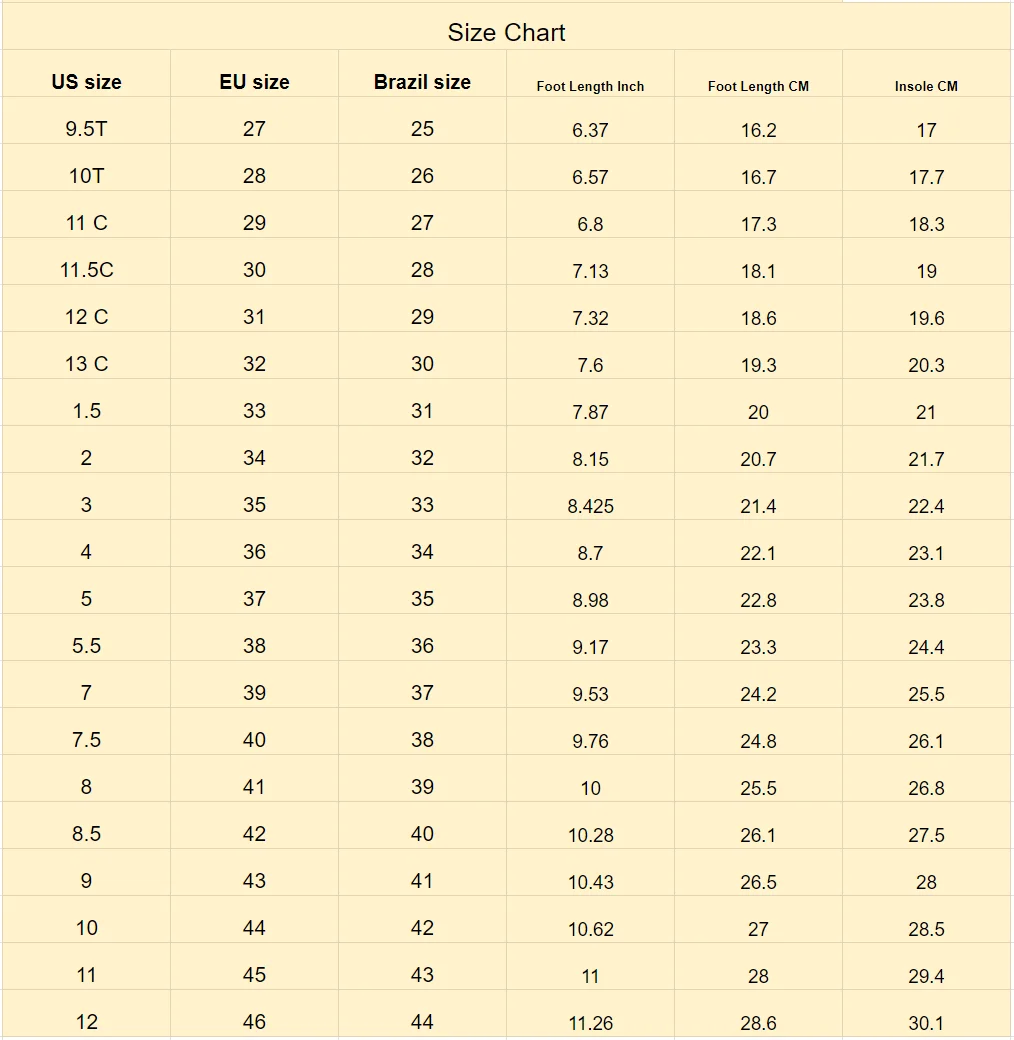The image size is (1014, 1040).
Task: Click the 8.425 foot length cell
Action: [x=590, y=506]
